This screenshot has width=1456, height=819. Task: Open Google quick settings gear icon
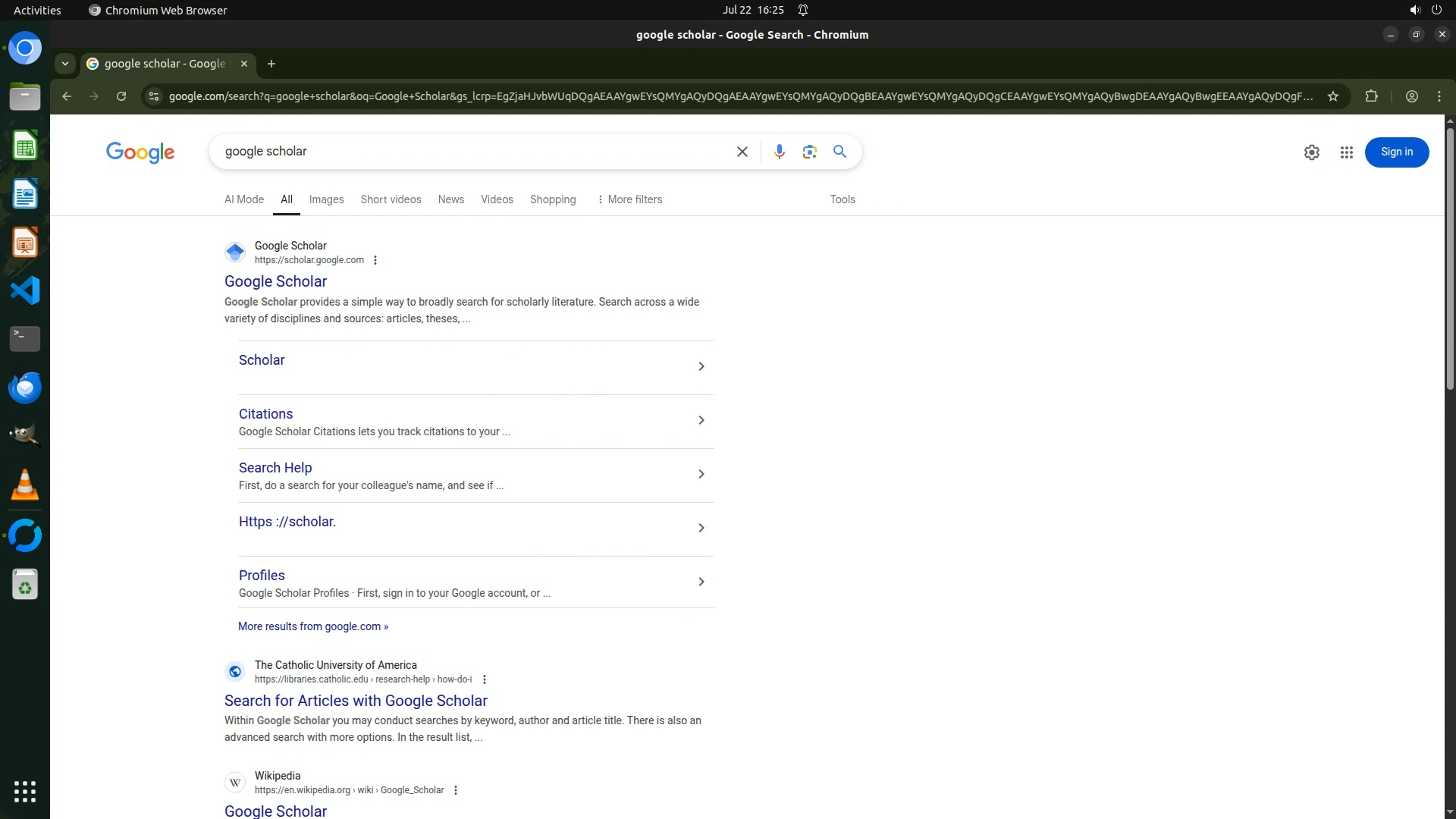1311,152
